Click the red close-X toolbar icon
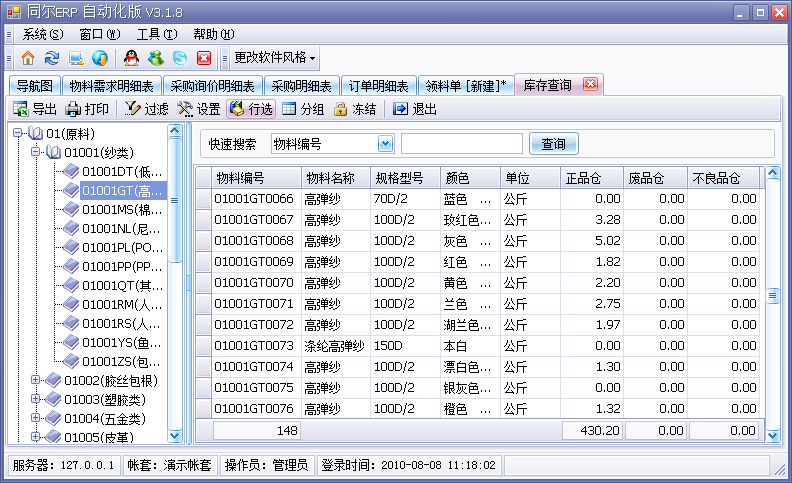 pyautogui.click(x=204, y=58)
